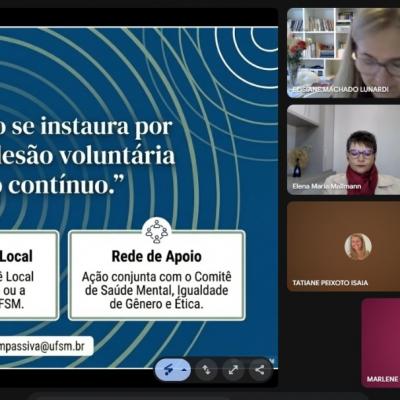Image resolution: width=400 pixels, height=400 pixels.
Task: Click 'Ação conjunta com o Comitê' text
Action: (157, 277)
